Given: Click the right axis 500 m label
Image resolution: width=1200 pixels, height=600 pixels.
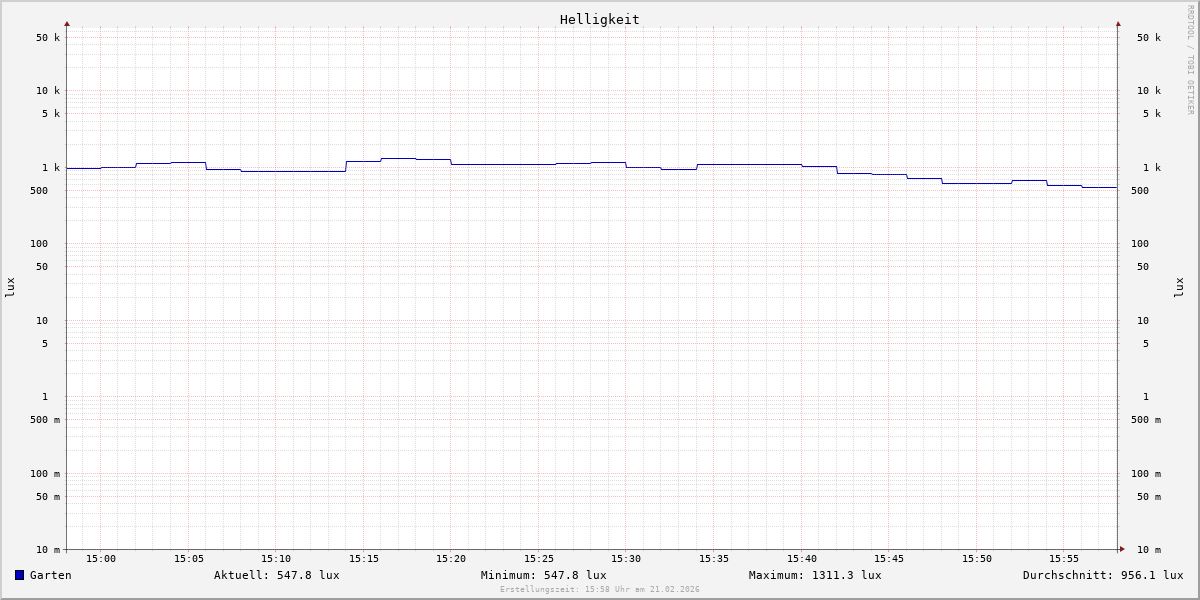Looking at the screenshot, I should coord(1146,419).
